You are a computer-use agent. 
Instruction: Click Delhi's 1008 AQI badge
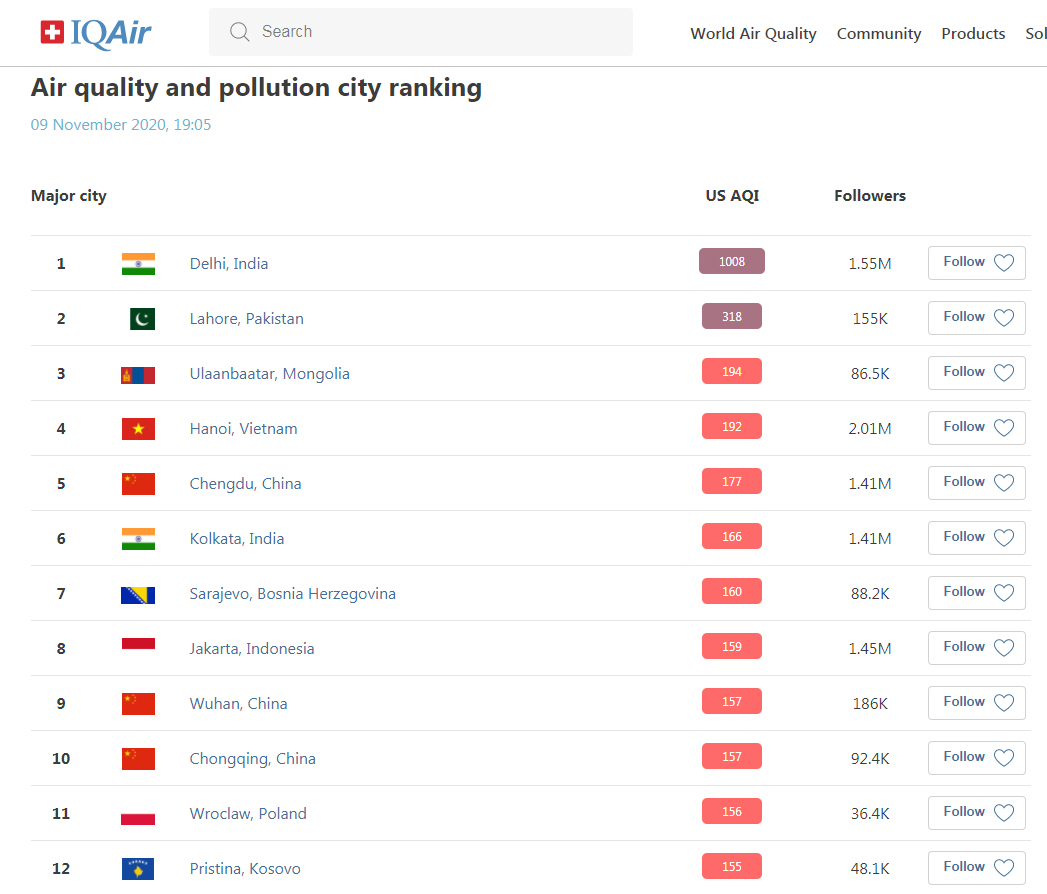coord(732,261)
